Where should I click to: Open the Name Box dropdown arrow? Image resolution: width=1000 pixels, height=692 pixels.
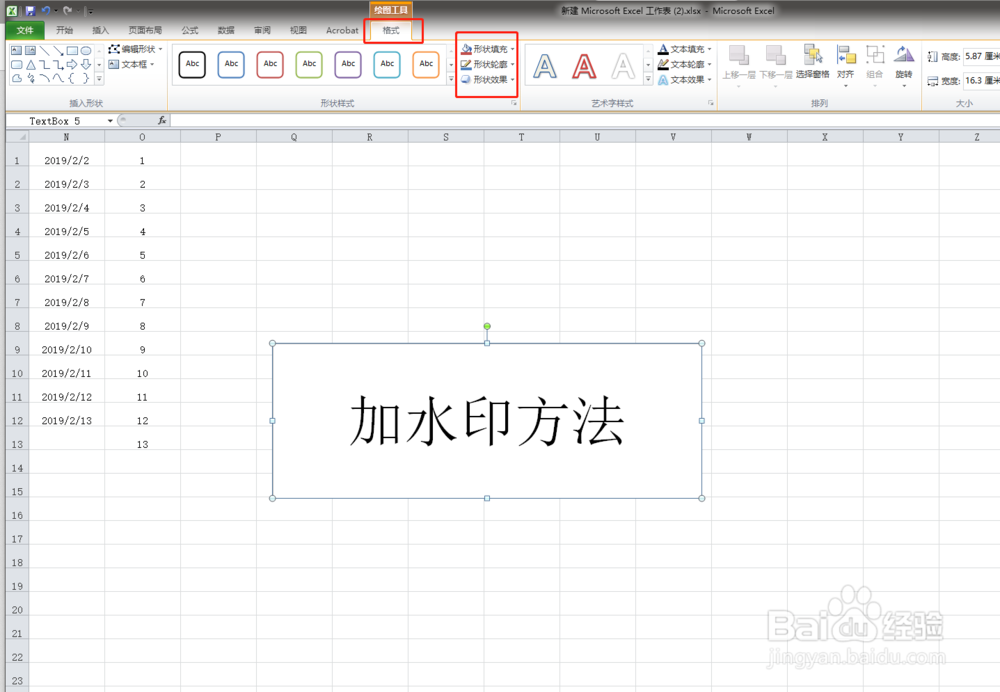point(110,120)
